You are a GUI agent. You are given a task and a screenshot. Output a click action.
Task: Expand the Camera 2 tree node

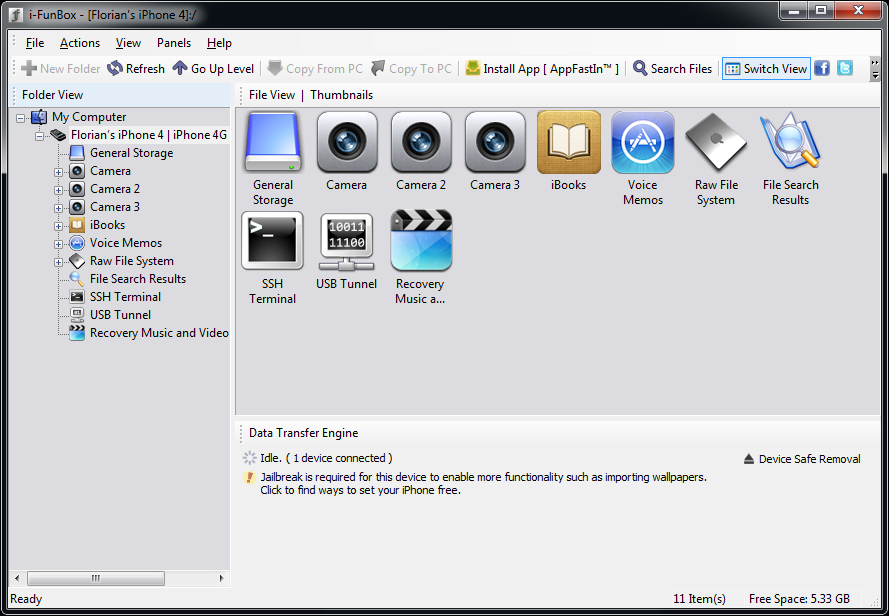(x=59, y=189)
